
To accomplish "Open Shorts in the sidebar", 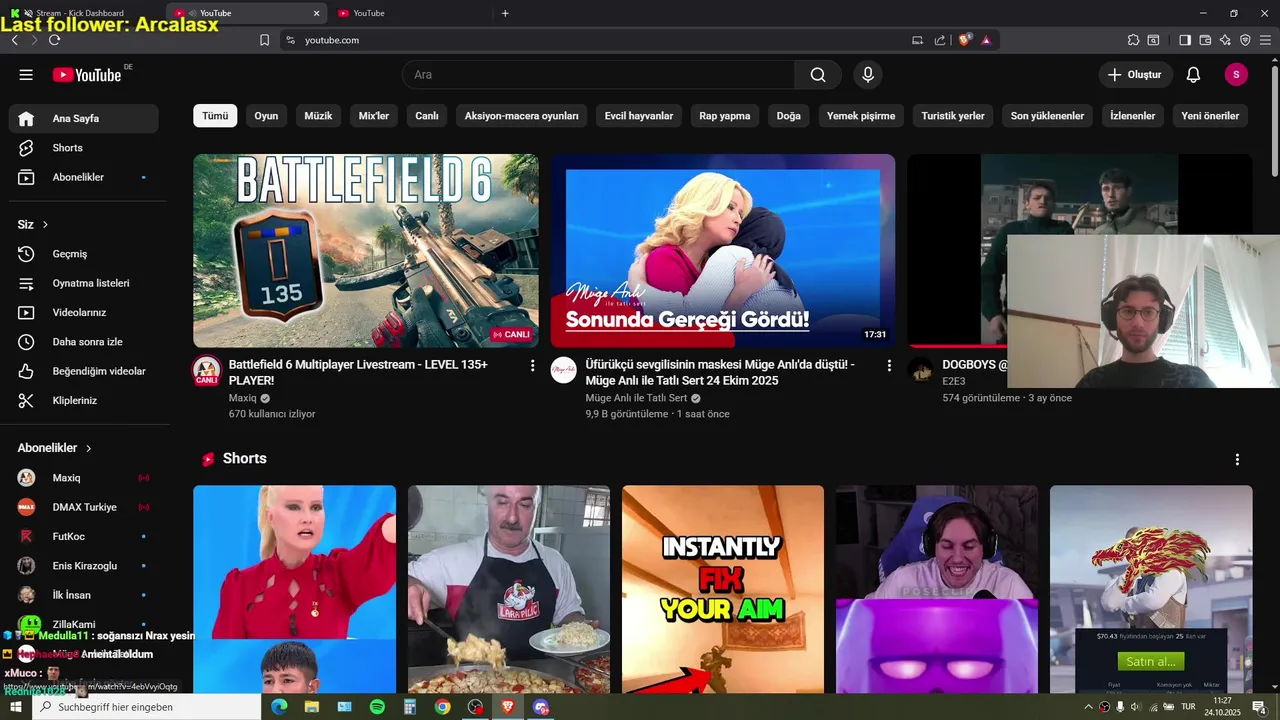I will pos(84,148).
